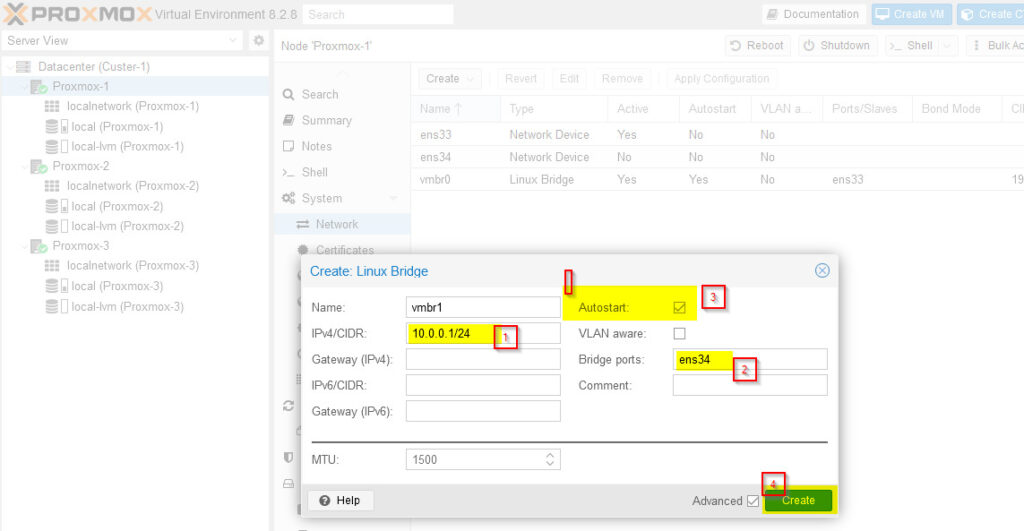Toggle the Advanced checkbox
Screen dimensions: 1024x531
[753, 501]
